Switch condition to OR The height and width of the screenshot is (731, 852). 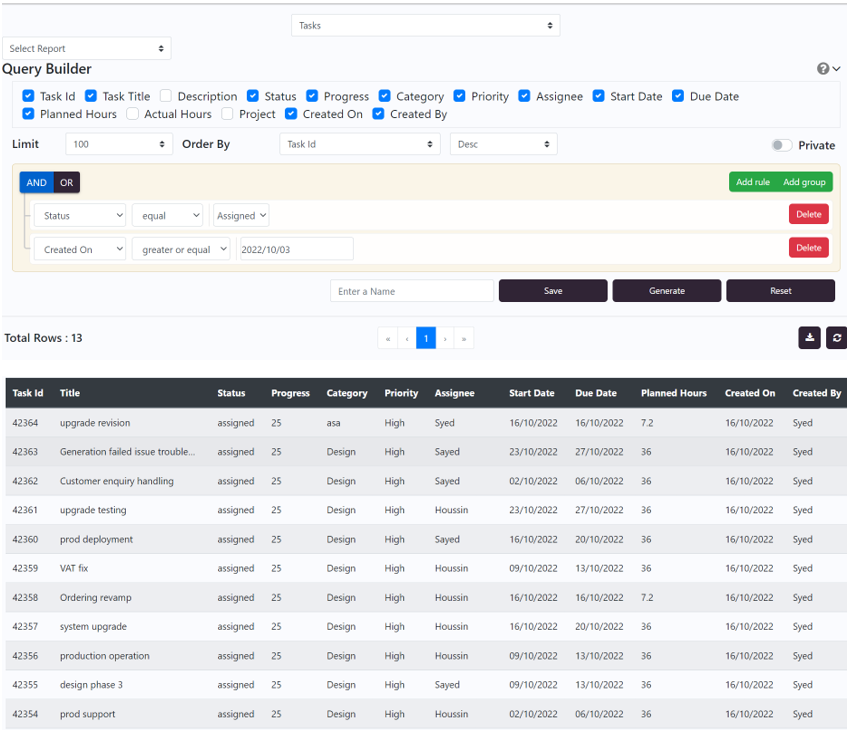point(66,183)
